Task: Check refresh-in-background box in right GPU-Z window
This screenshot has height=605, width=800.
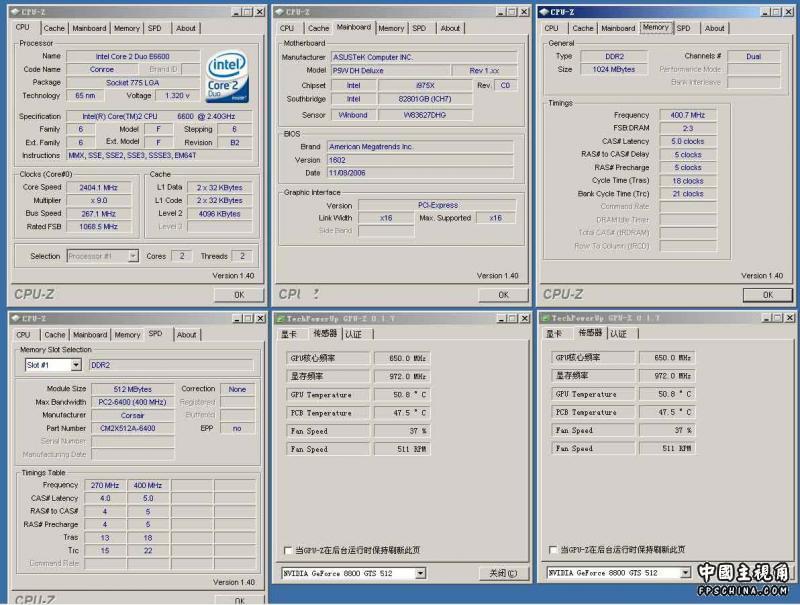Action: [x=553, y=549]
